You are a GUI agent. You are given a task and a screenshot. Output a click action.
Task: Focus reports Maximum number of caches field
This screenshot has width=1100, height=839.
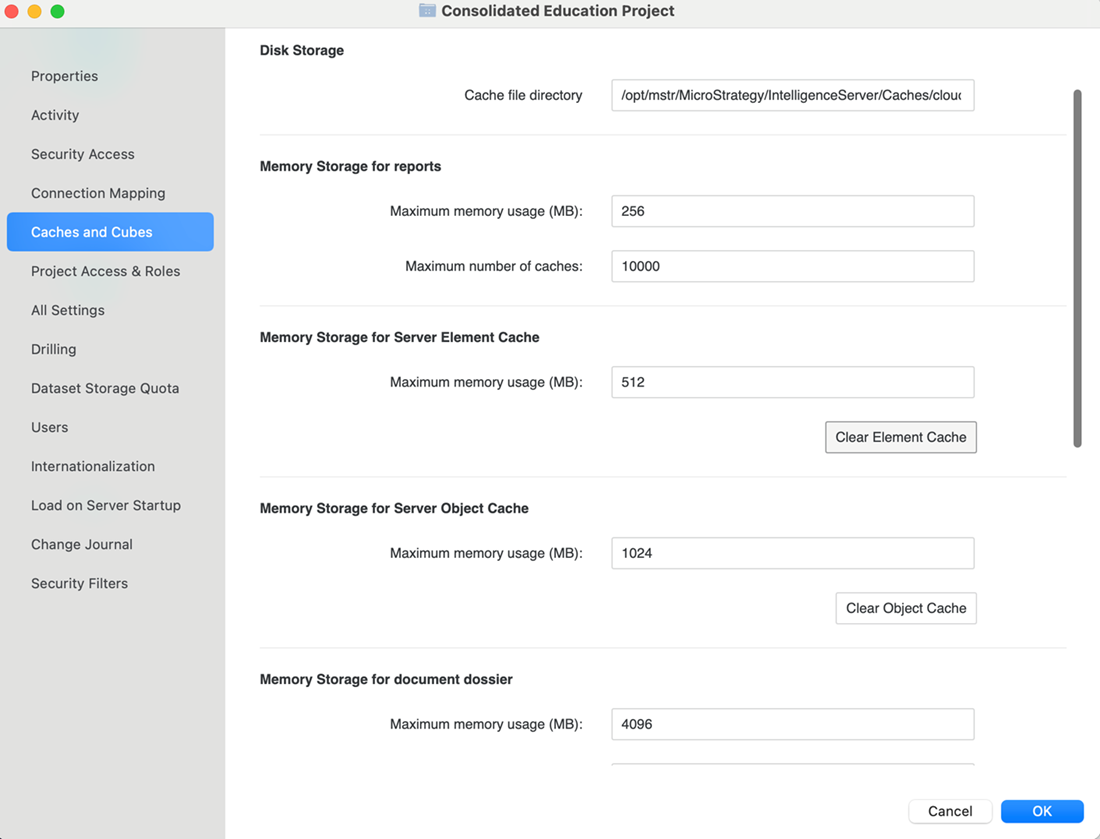[792, 266]
